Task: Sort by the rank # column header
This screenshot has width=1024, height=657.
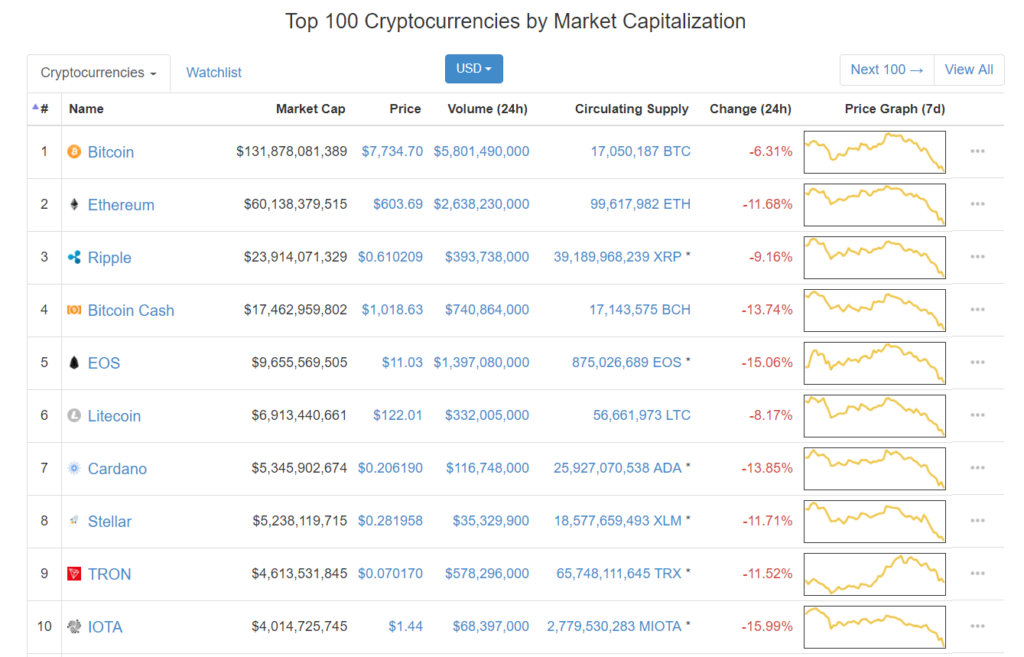Action: coord(40,108)
